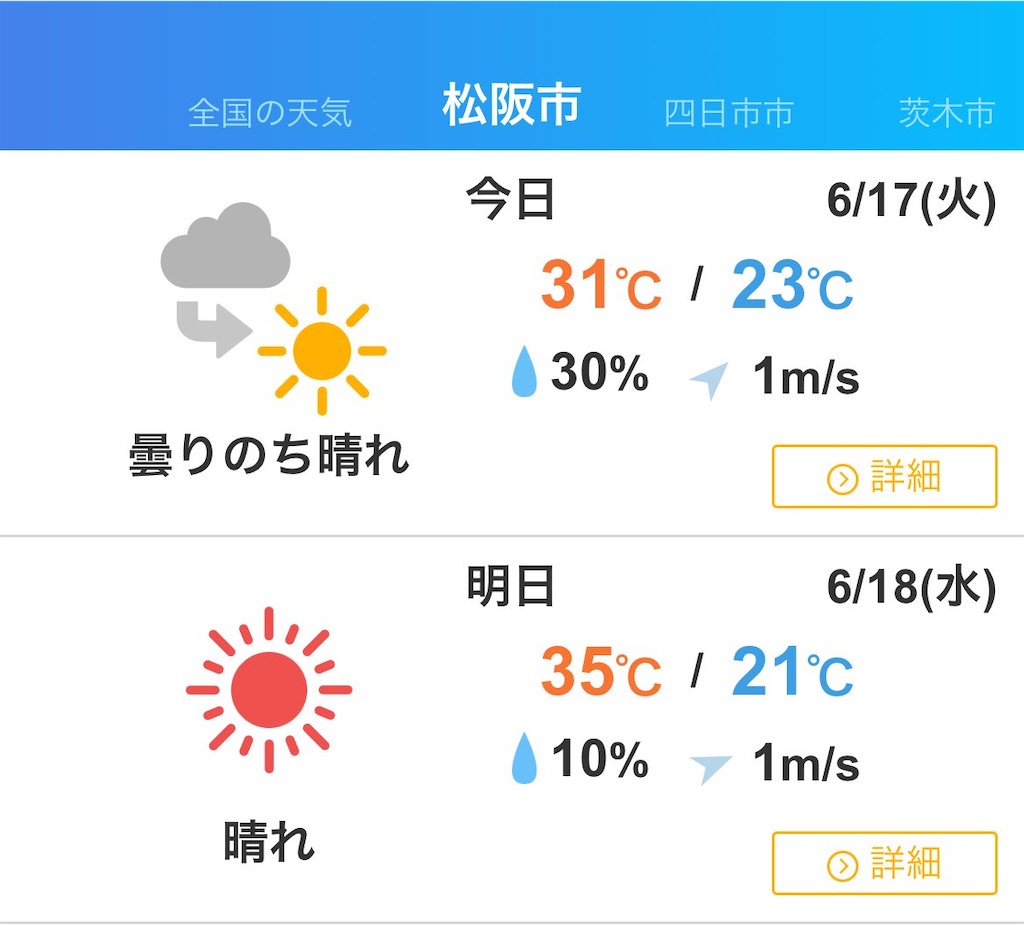Click tomorrow's red sun icon
1024x925 pixels.
[268, 690]
